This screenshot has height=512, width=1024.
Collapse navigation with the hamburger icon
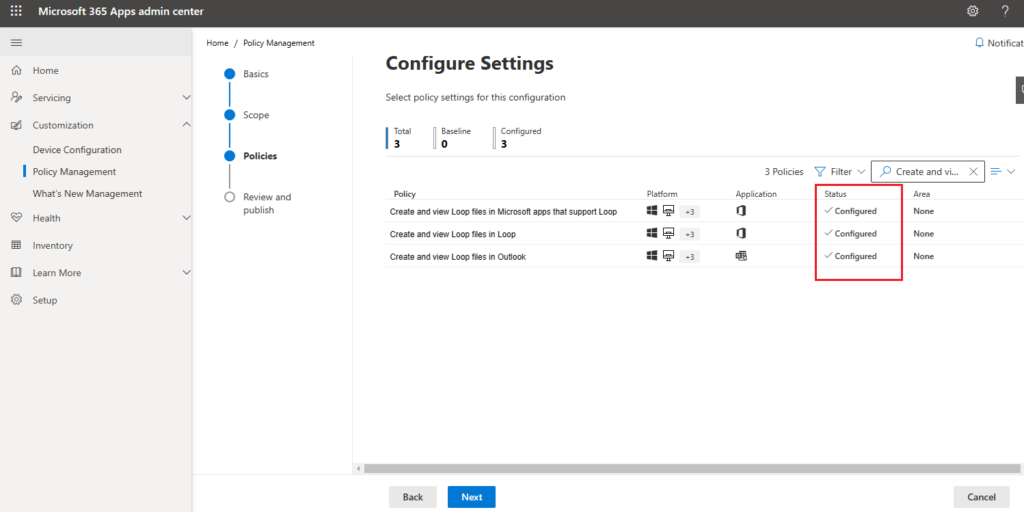[16, 43]
